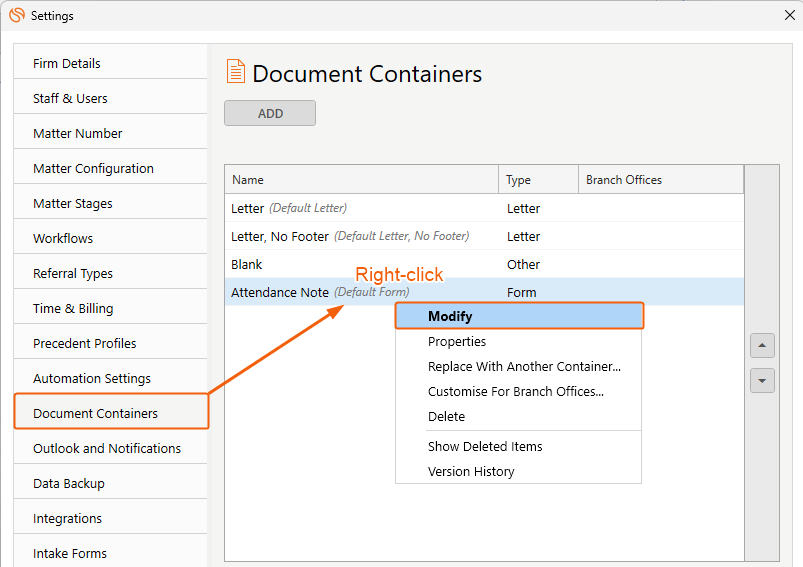The image size is (803, 567).
Task: Go to Staff & Users settings
Action: pos(70,98)
